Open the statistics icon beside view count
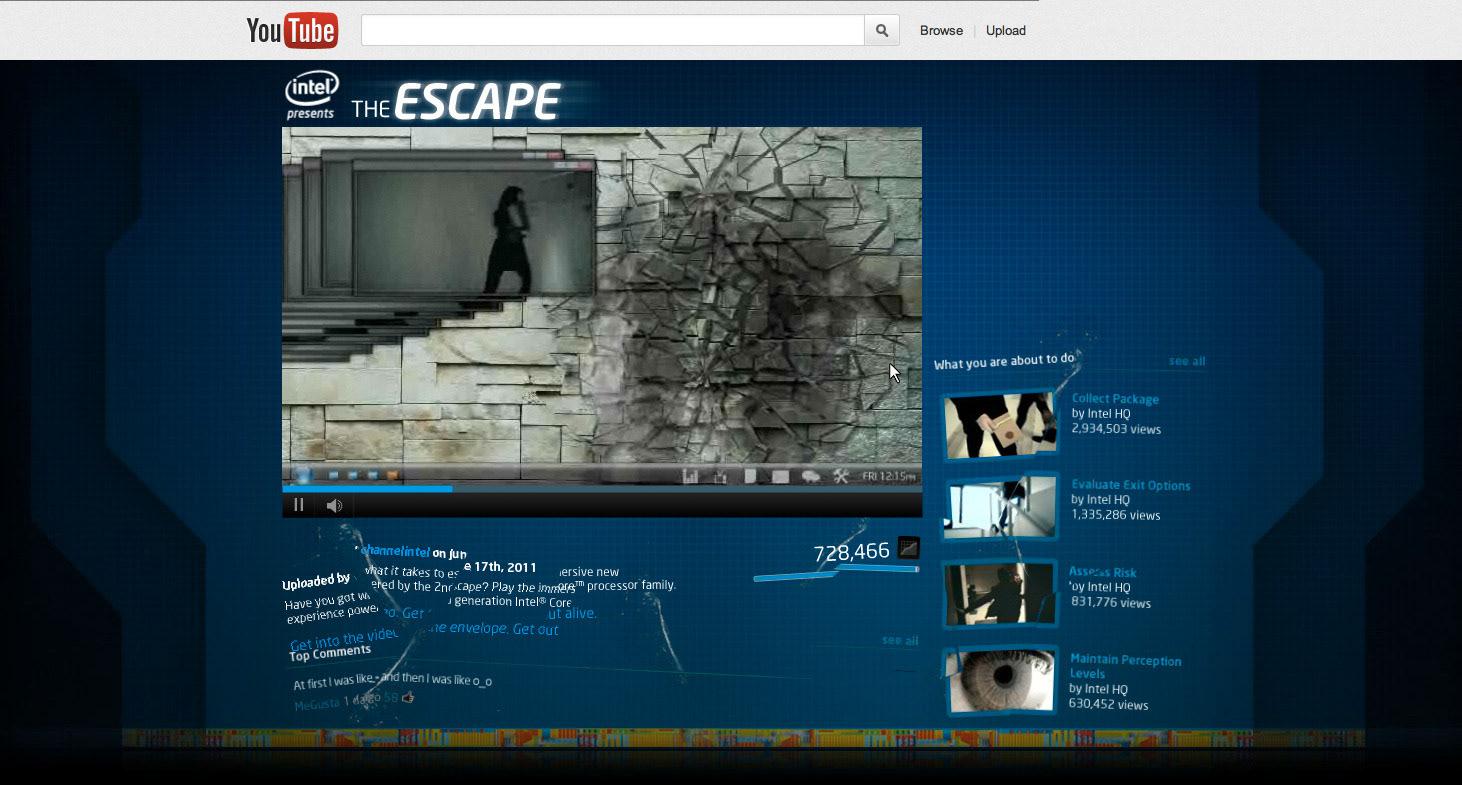The height and width of the screenshot is (785, 1462). [908, 547]
